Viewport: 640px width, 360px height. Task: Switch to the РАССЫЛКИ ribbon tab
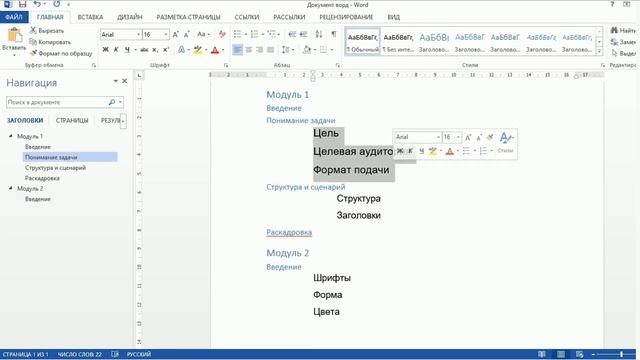(x=289, y=17)
